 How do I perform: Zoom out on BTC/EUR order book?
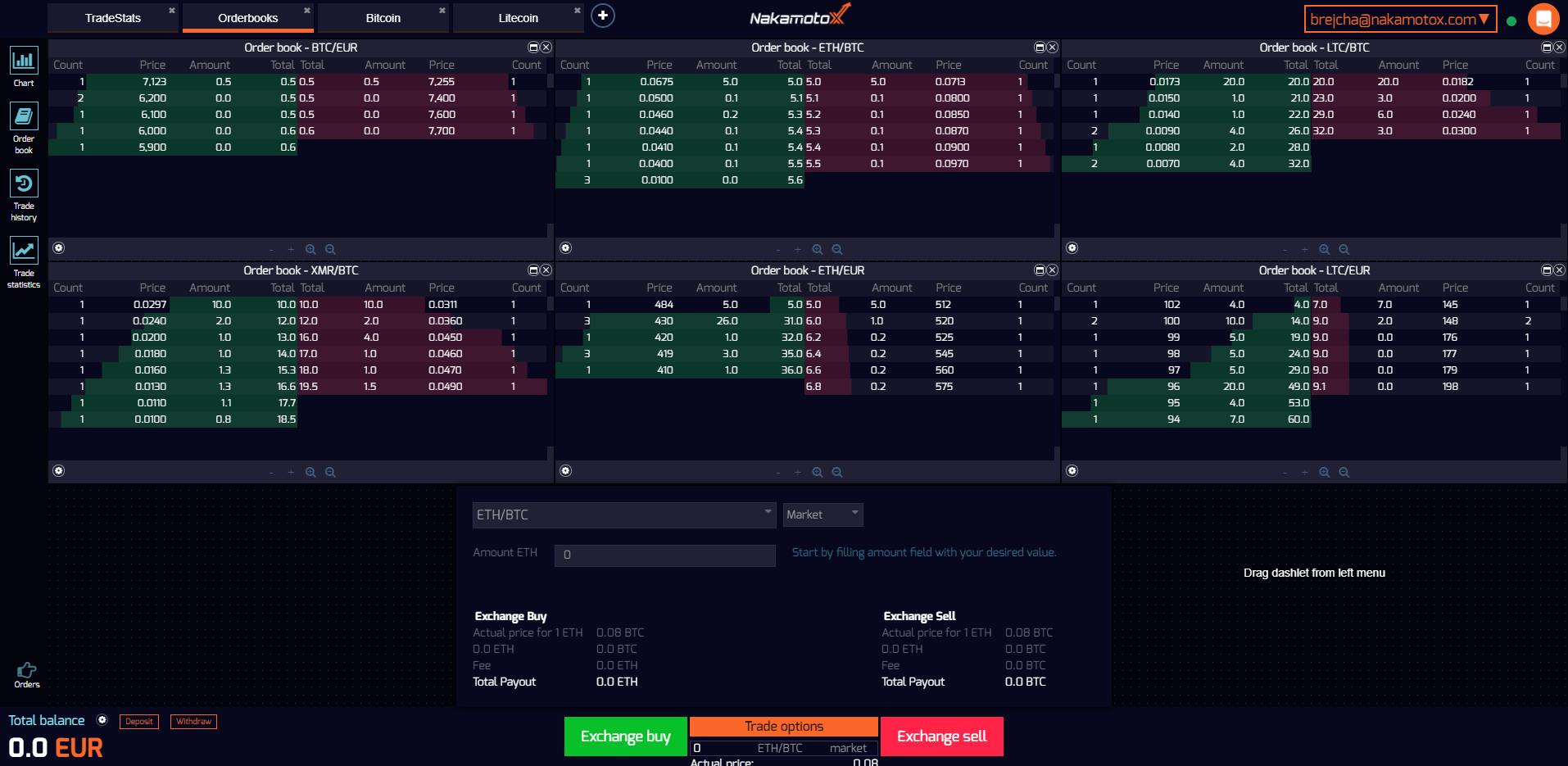pos(330,249)
